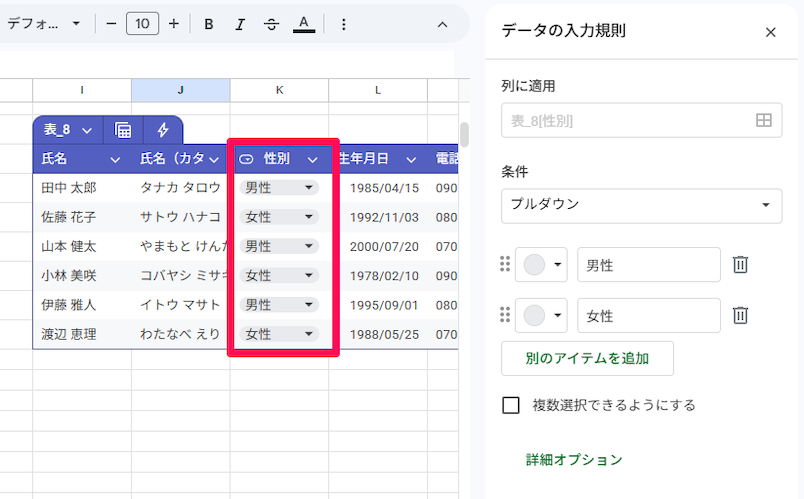Edit the 男性 item text field
This screenshot has height=499, width=804.
coord(649,265)
